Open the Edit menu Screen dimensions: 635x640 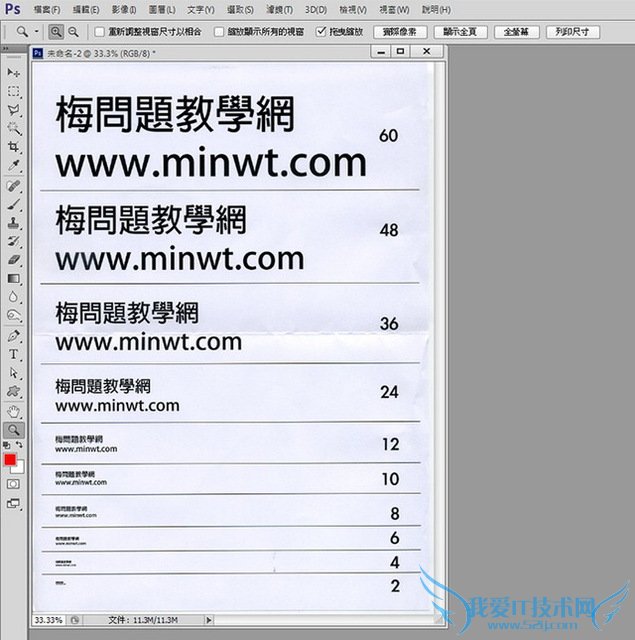[x=86, y=10]
